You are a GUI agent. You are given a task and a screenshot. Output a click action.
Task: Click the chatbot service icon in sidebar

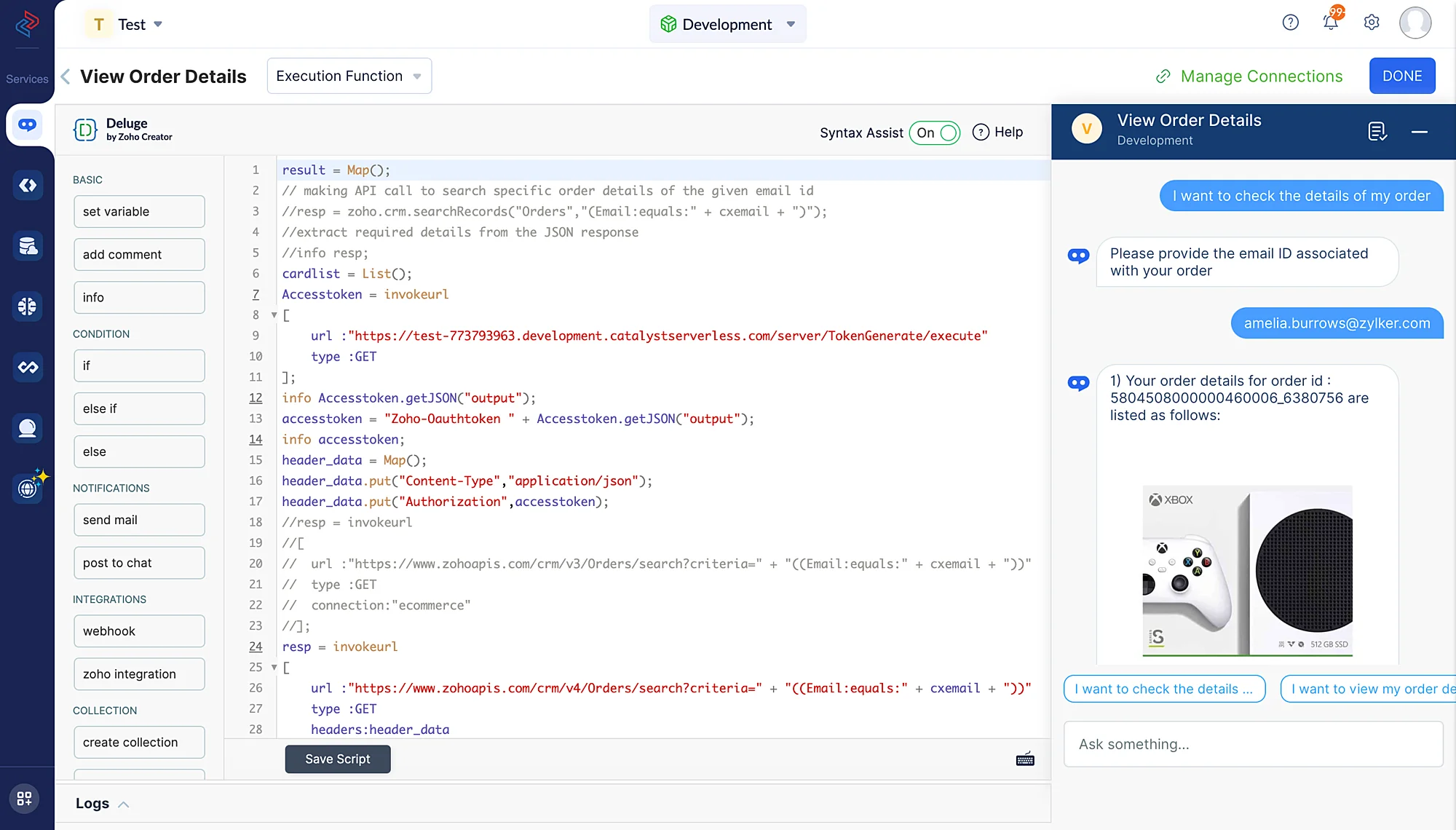tap(28, 125)
